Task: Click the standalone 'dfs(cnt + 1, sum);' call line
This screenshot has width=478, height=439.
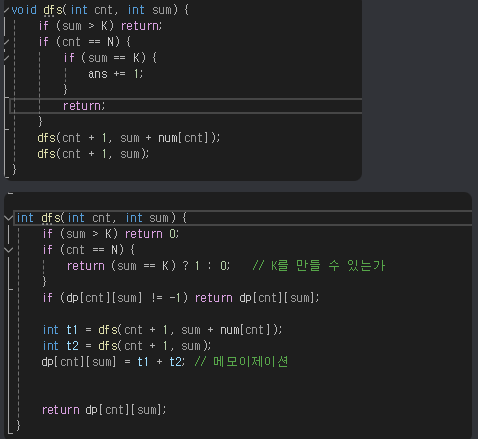Action: click(93, 154)
